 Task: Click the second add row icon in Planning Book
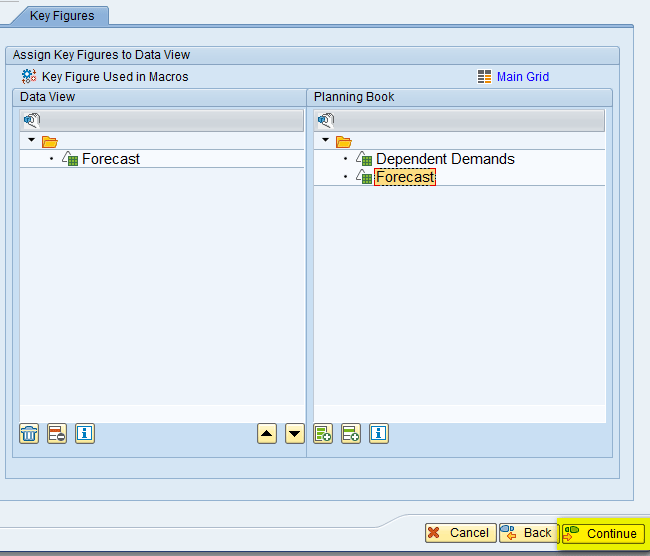pyautogui.click(x=351, y=434)
